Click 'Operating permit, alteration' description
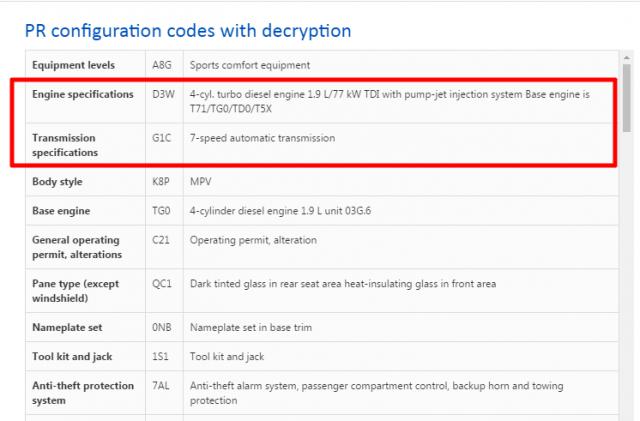Image resolution: width=640 pixels, height=421 pixels. (x=253, y=240)
